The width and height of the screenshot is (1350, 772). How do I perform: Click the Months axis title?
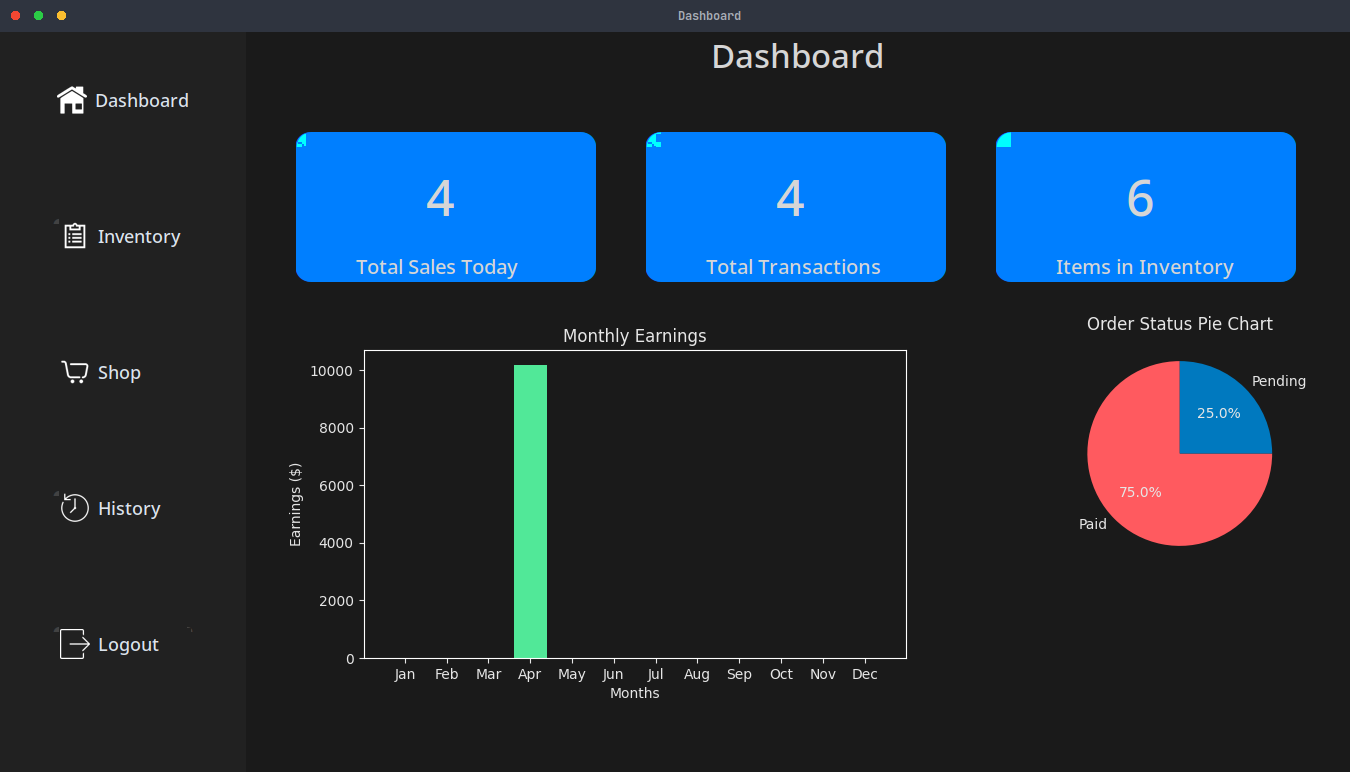(x=635, y=693)
